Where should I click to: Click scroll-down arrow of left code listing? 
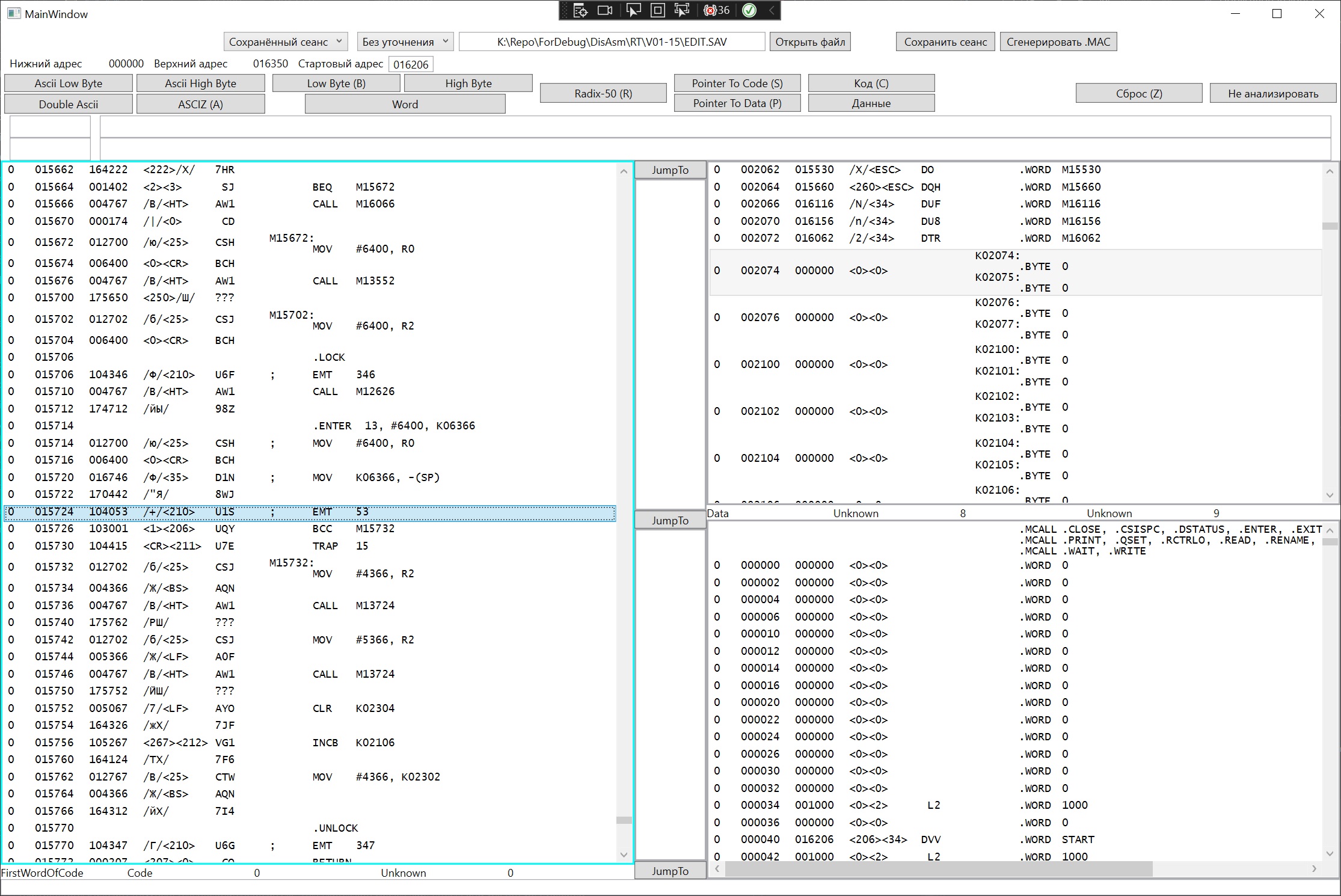[x=624, y=855]
